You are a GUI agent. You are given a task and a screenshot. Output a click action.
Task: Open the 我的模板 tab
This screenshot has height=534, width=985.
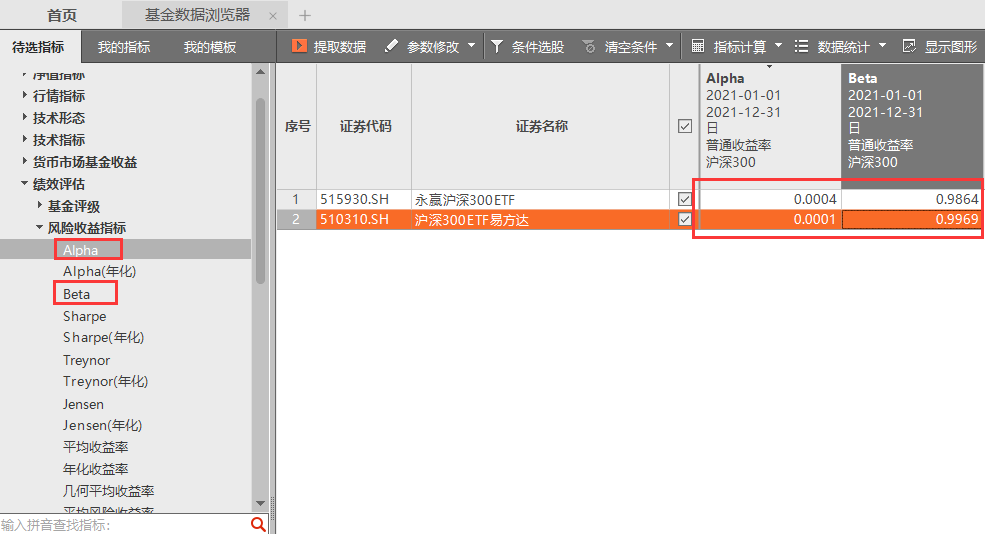[210, 46]
